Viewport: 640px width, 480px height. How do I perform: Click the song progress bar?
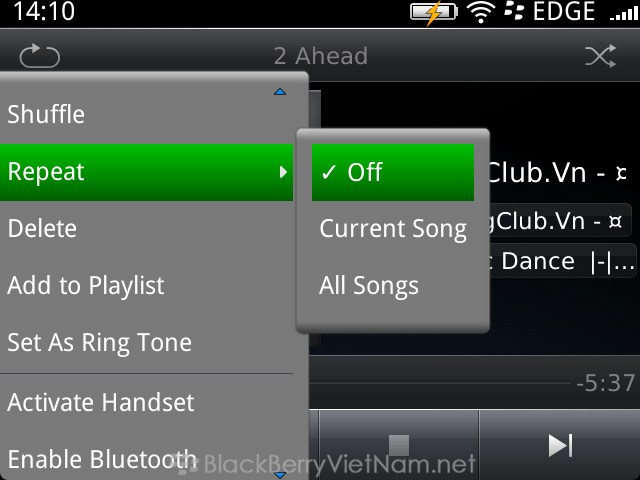440,383
